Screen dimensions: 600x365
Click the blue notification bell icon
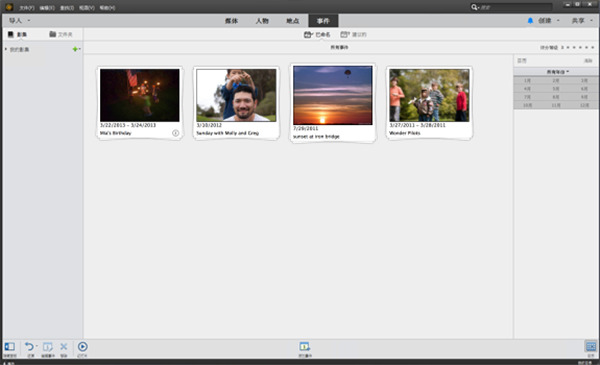point(530,21)
